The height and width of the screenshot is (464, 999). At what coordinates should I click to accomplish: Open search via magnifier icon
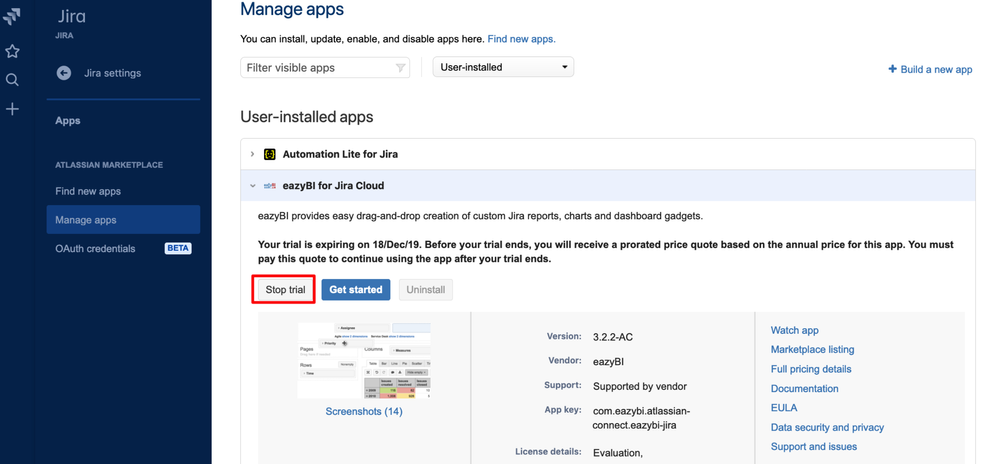point(12,80)
